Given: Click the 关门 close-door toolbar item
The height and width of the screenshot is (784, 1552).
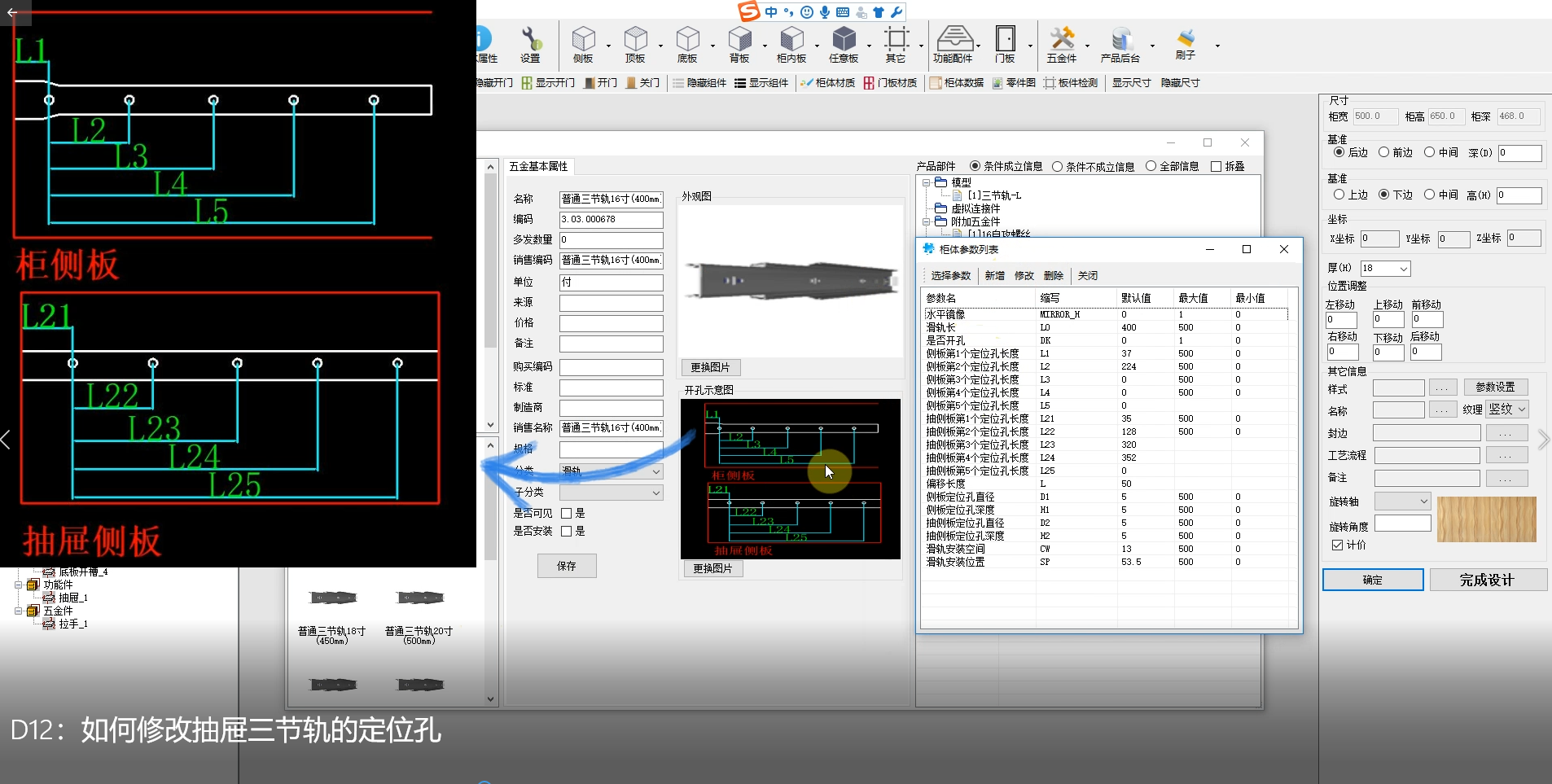Looking at the screenshot, I should [x=643, y=83].
